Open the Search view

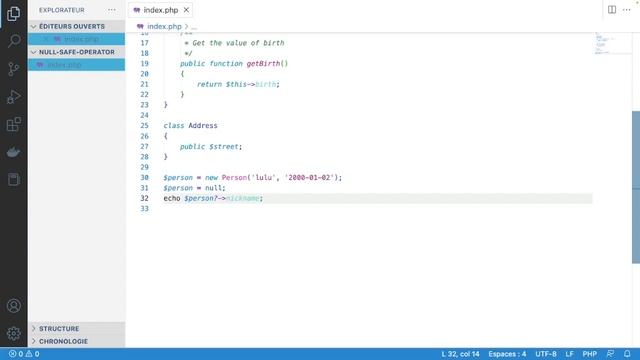(13, 41)
